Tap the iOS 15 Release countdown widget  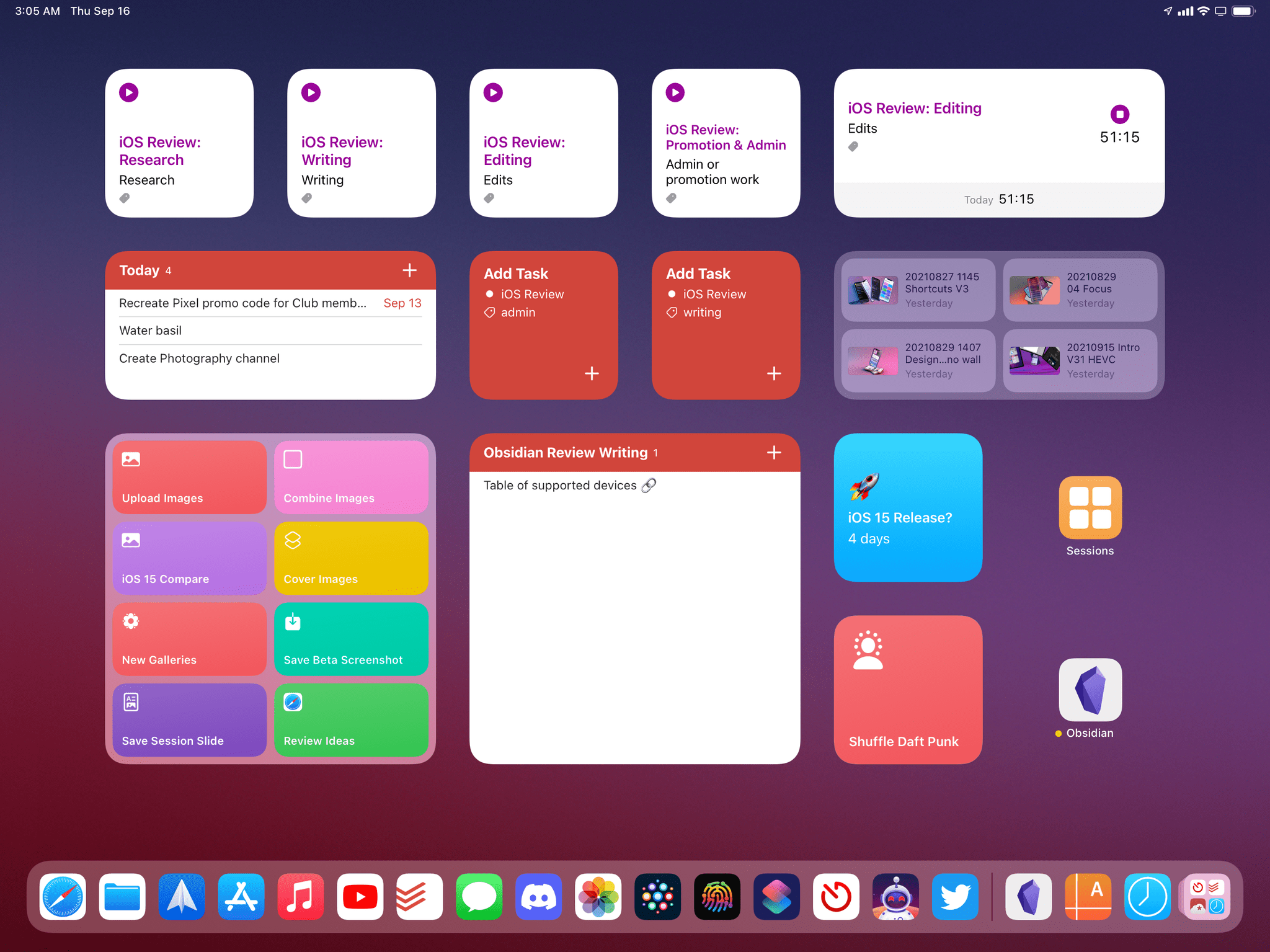click(x=908, y=507)
